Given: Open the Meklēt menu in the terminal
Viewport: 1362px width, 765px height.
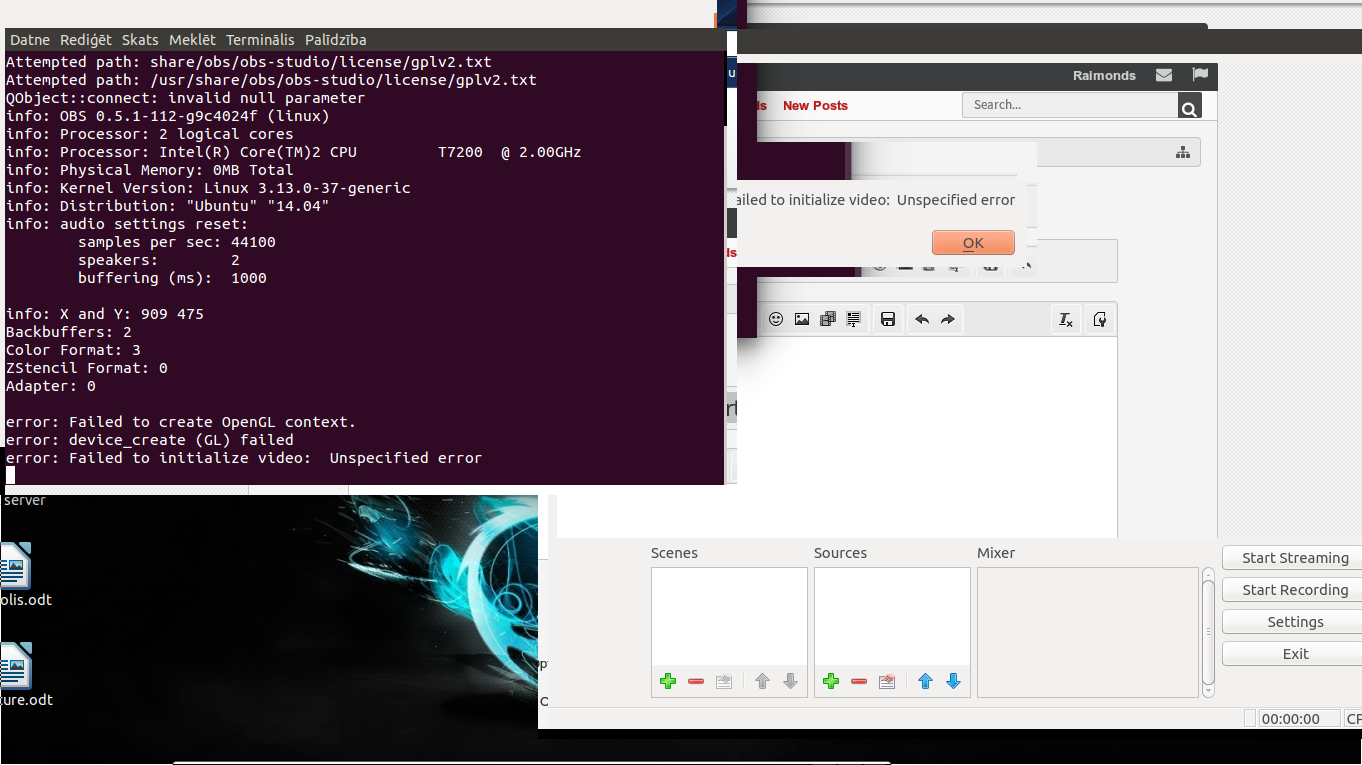Looking at the screenshot, I should (x=192, y=40).
